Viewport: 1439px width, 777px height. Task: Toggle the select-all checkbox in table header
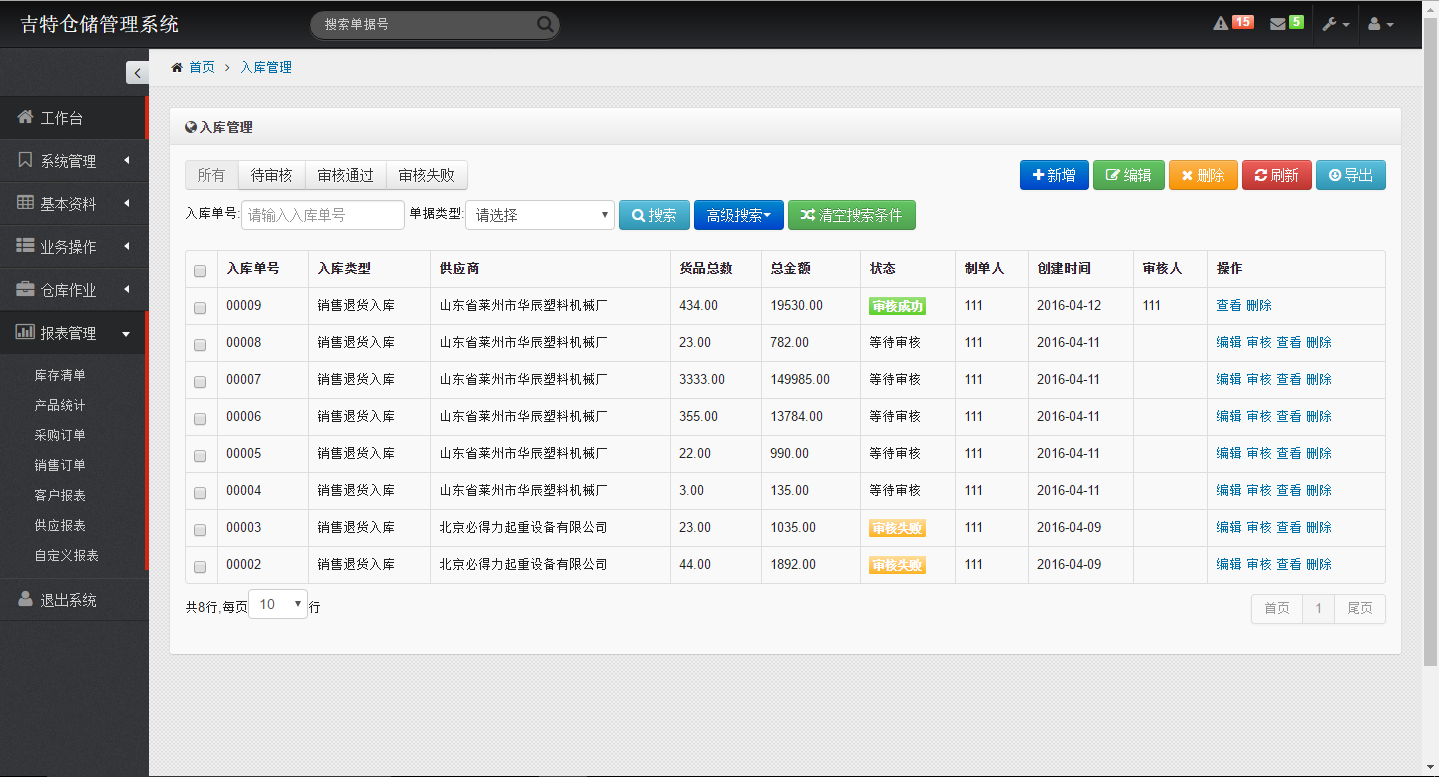200,270
